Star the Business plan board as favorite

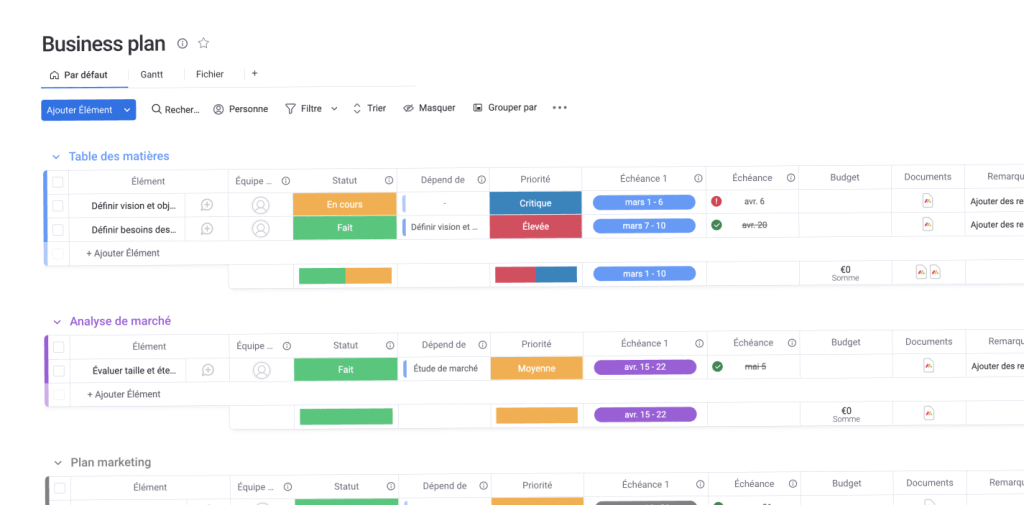pyautogui.click(x=203, y=43)
